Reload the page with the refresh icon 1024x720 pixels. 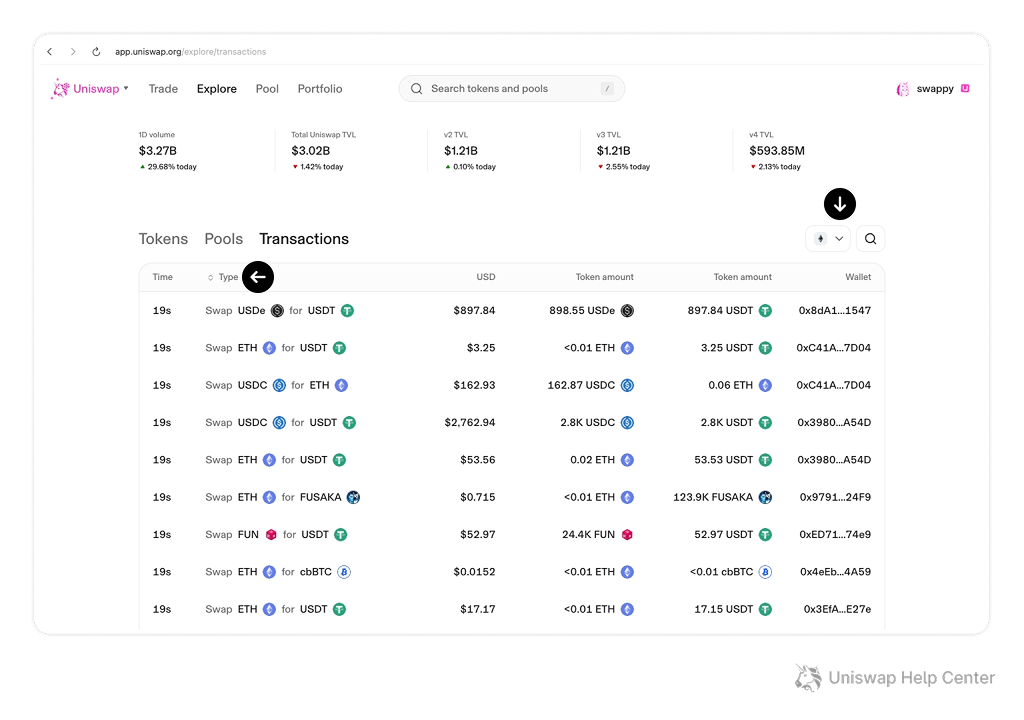[x=96, y=52]
